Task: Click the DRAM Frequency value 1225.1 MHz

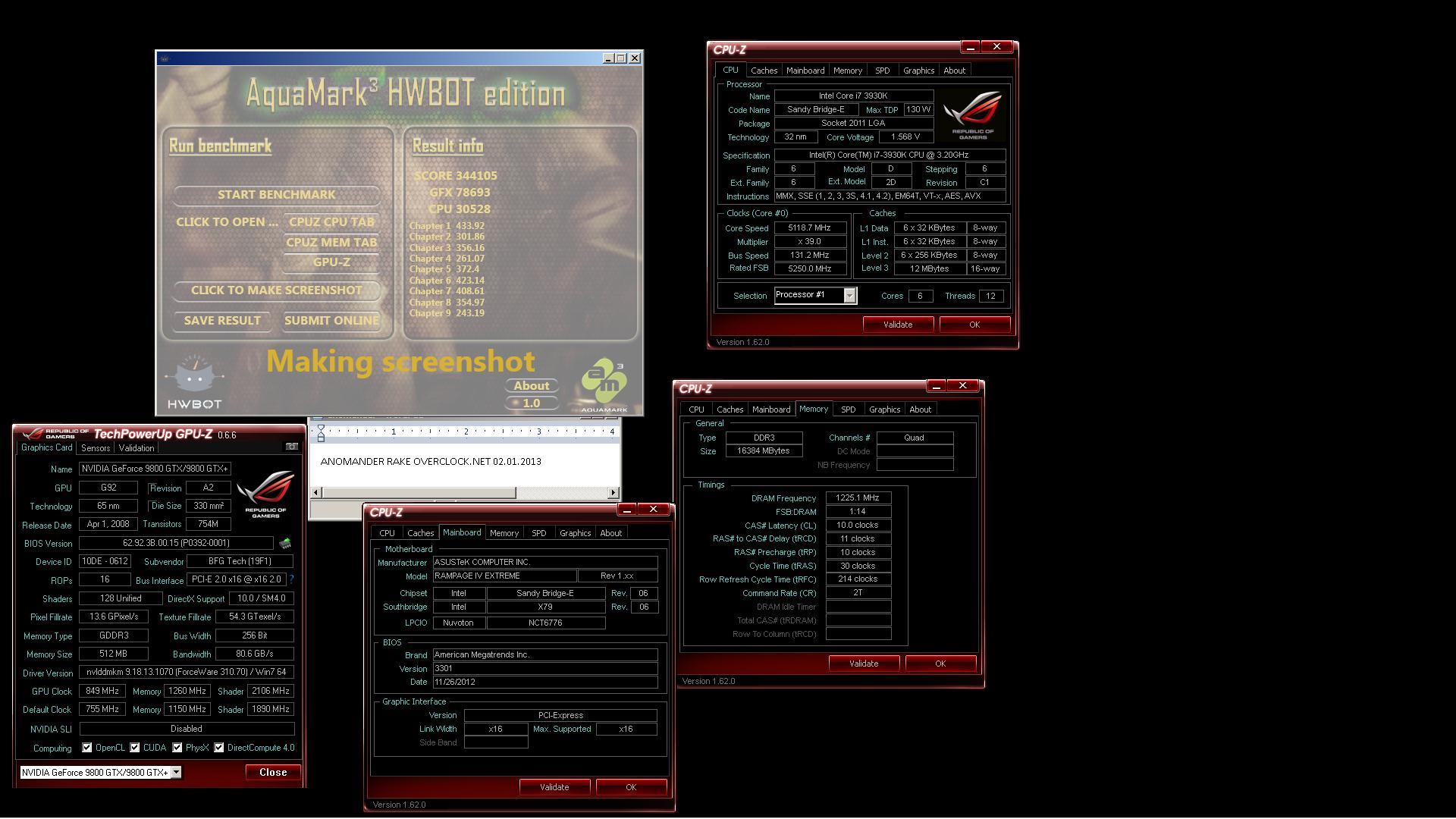Action: (858, 498)
